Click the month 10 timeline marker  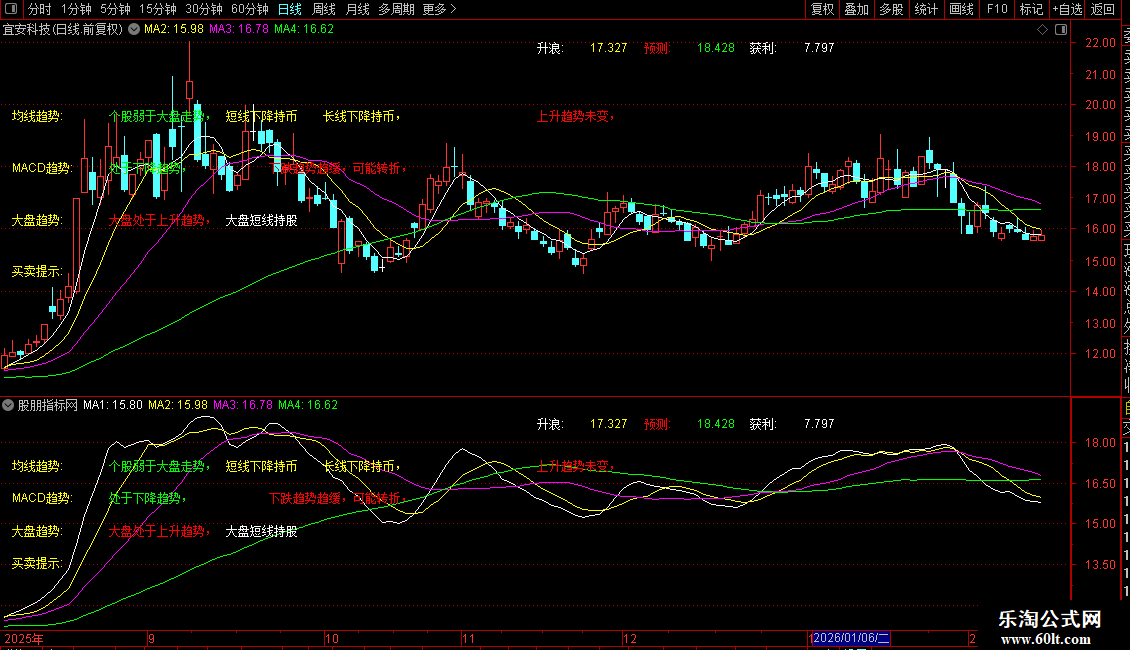click(332, 638)
